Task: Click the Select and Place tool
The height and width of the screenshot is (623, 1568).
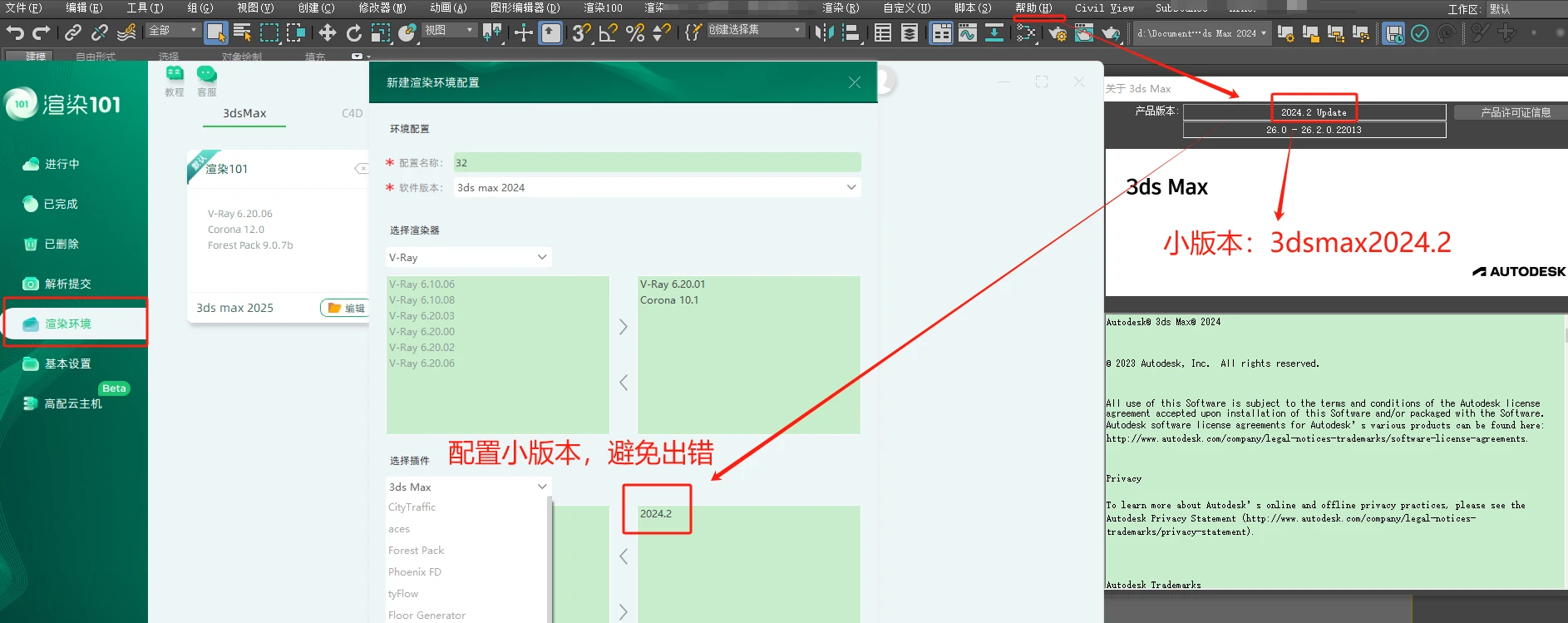Action: coord(407,33)
